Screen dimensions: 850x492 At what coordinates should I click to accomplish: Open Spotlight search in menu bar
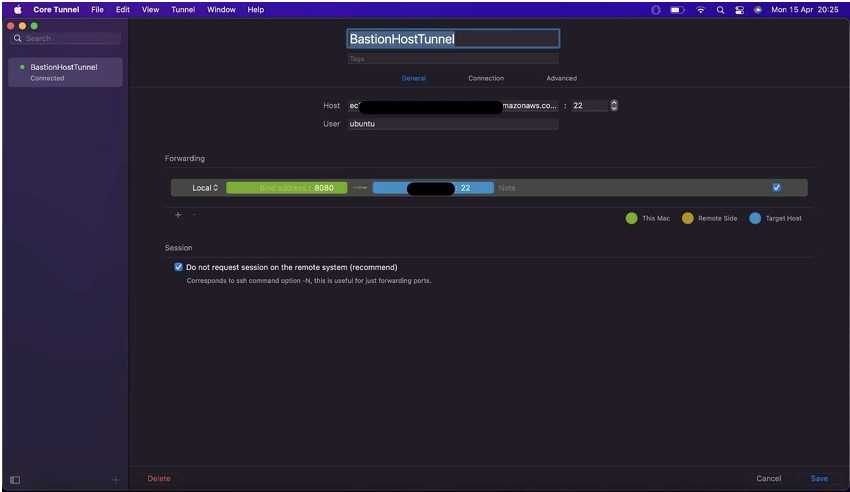(x=720, y=9)
